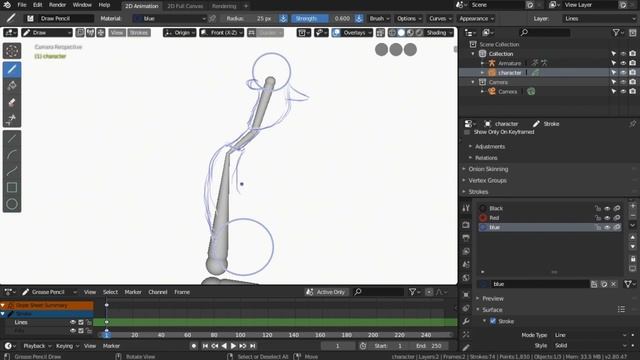The image size is (640, 360).
Task: Hide the Black material strokes
Action: [x=607, y=208]
